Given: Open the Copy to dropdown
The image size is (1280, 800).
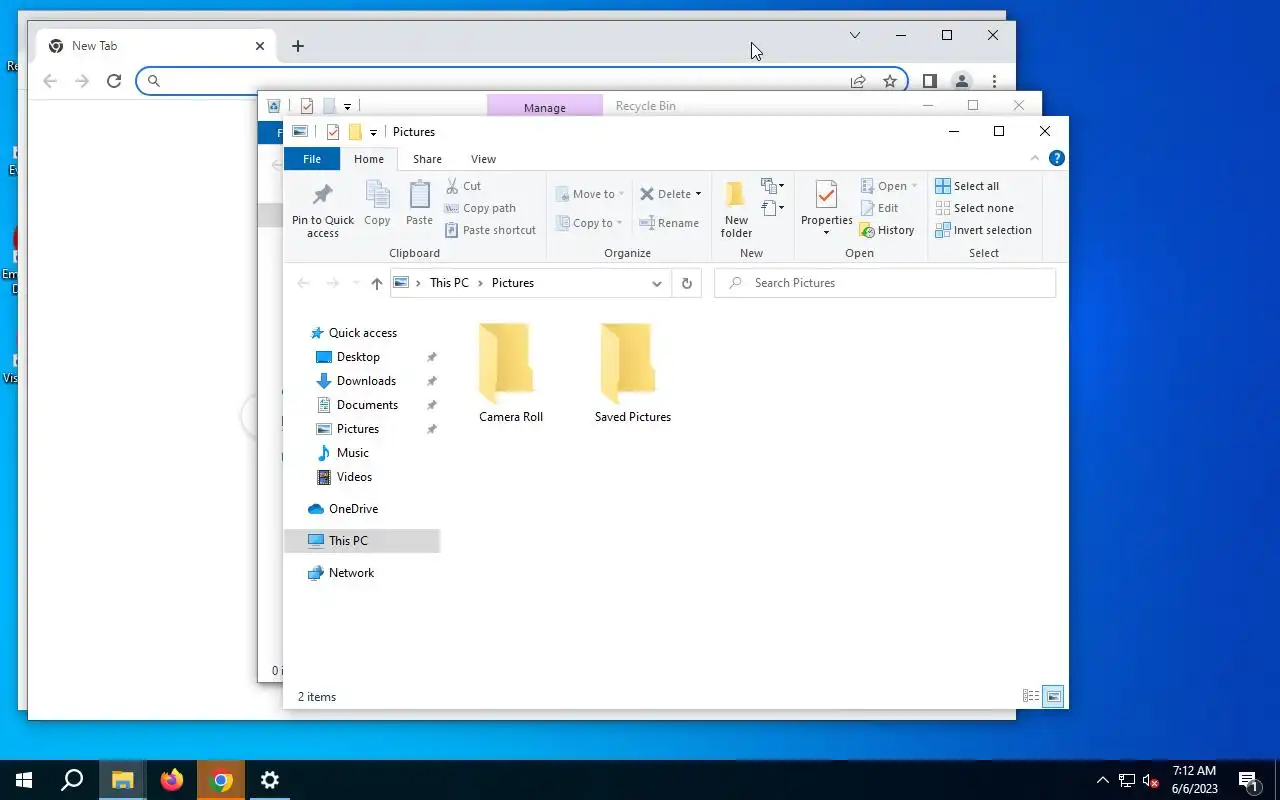Looking at the screenshot, I should coord(590,223).
